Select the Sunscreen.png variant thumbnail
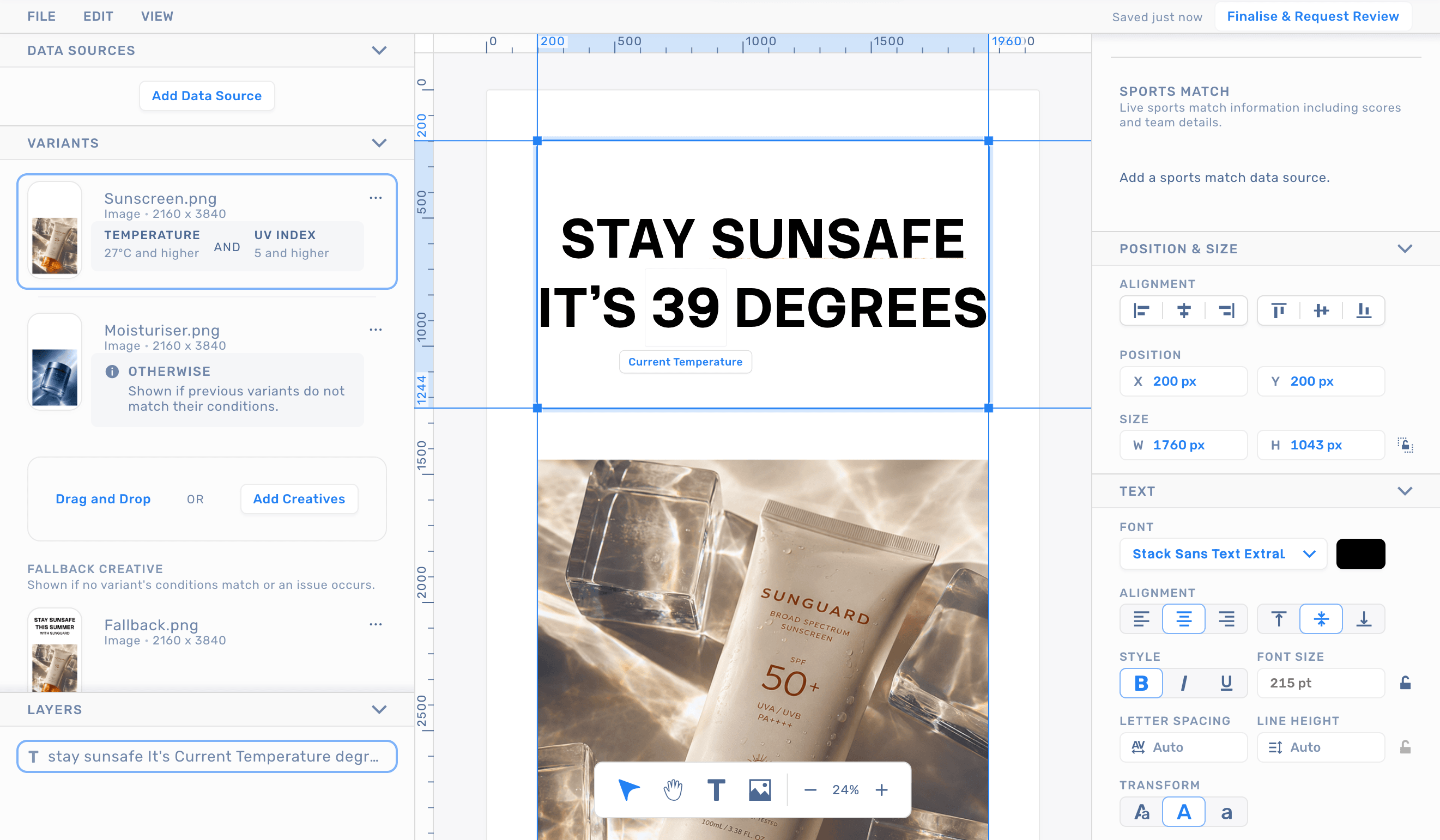Screen dimensions: 1440x840 [55, 230]
